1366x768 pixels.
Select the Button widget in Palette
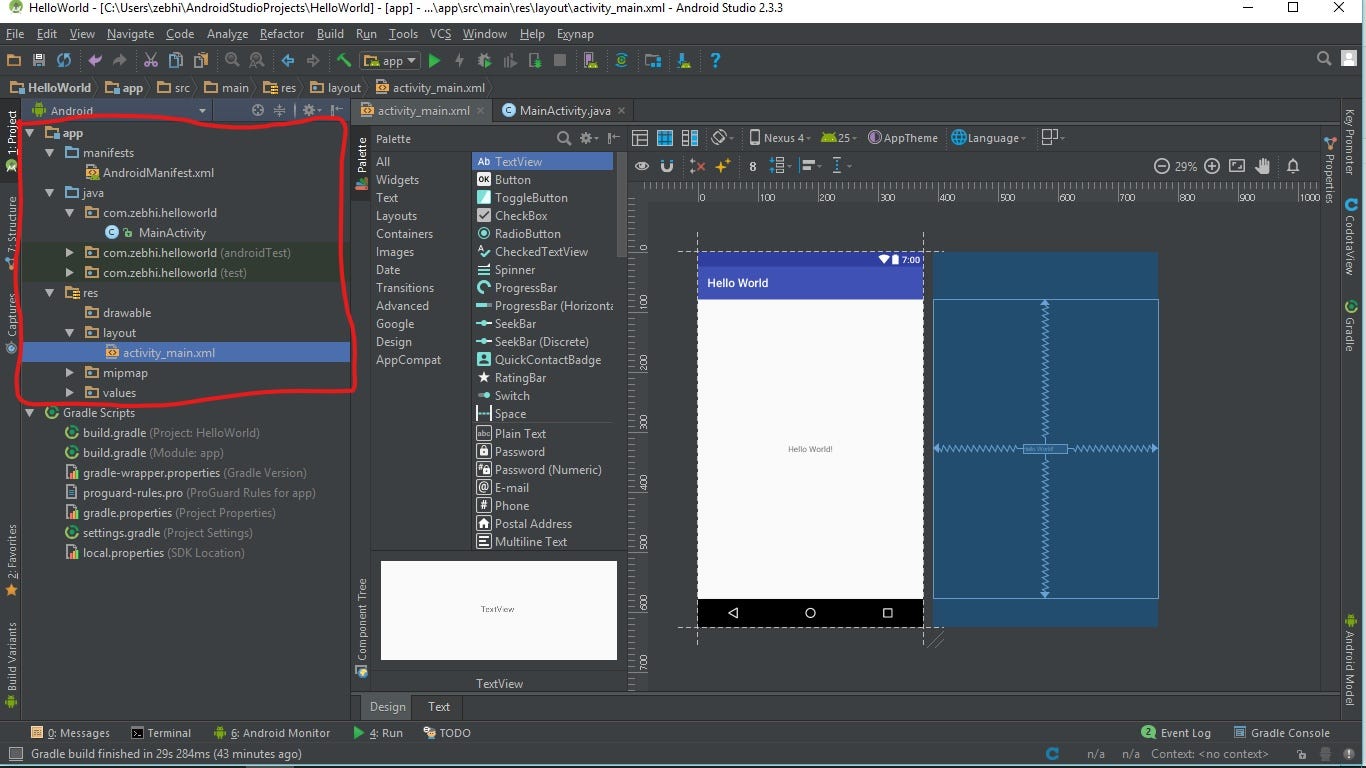[x=512, y=180]
